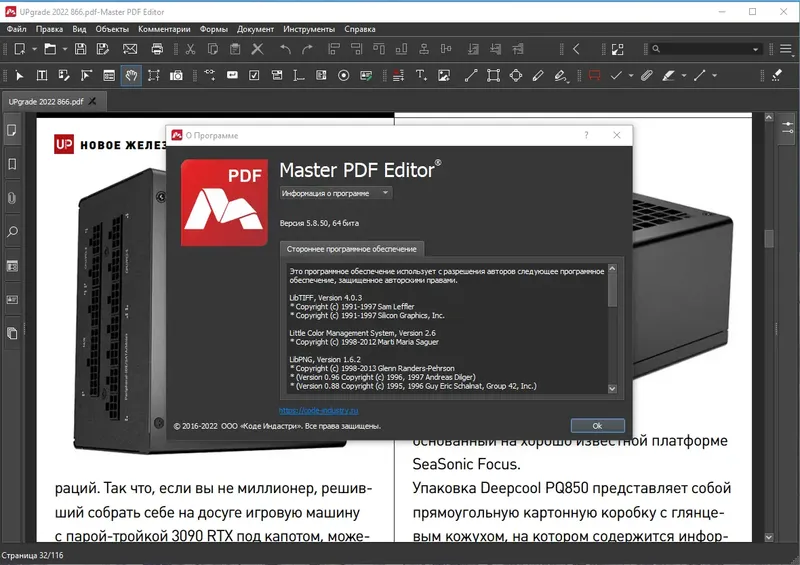Select the Стороннее программное обеспечение tab
Screen dimensions: 800x565
(x=352, y=249)
